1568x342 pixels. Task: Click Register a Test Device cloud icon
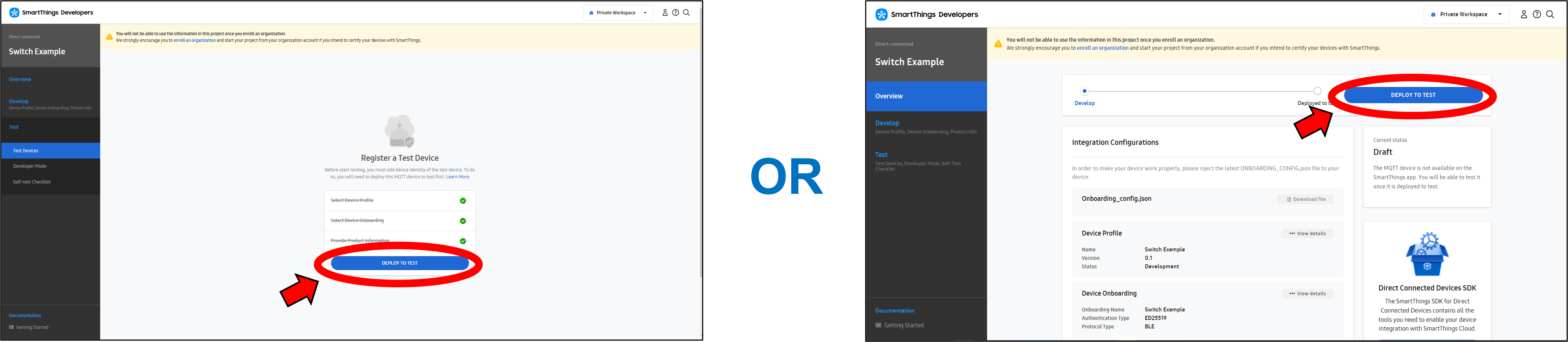(x=400, y=131)
